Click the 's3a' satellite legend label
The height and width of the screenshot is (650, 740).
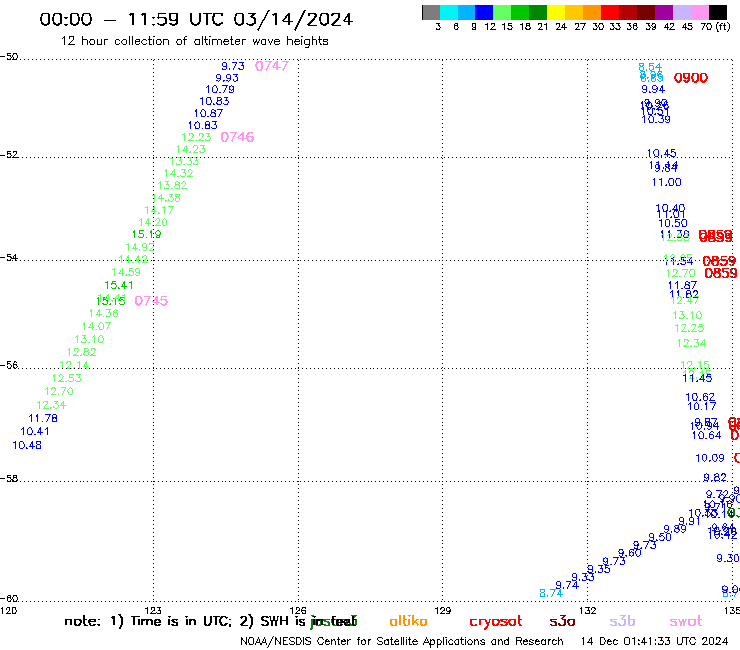[562, 621]
